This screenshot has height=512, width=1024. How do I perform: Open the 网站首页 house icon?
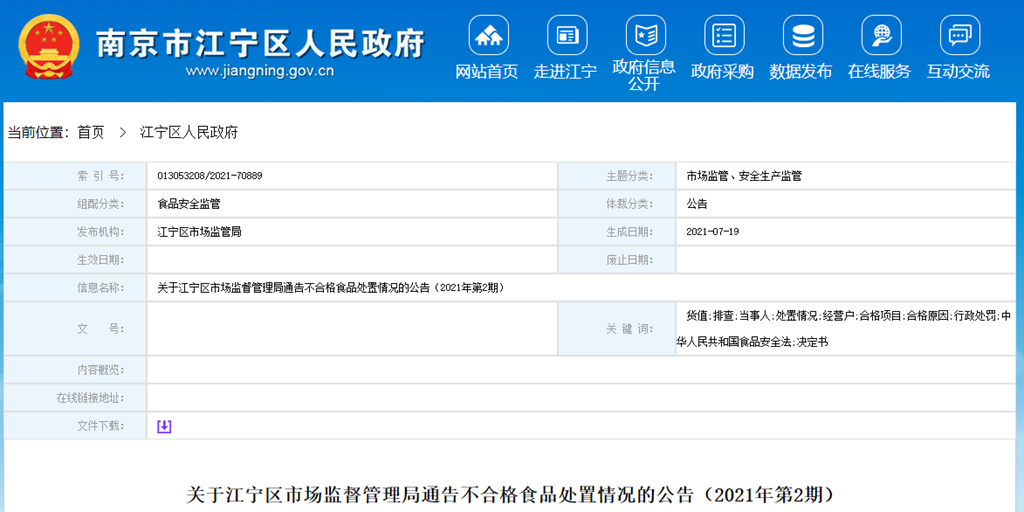tap(488, 35)
